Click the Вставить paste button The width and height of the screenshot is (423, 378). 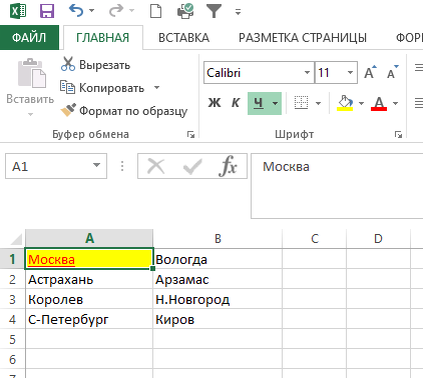click(30, 81)
